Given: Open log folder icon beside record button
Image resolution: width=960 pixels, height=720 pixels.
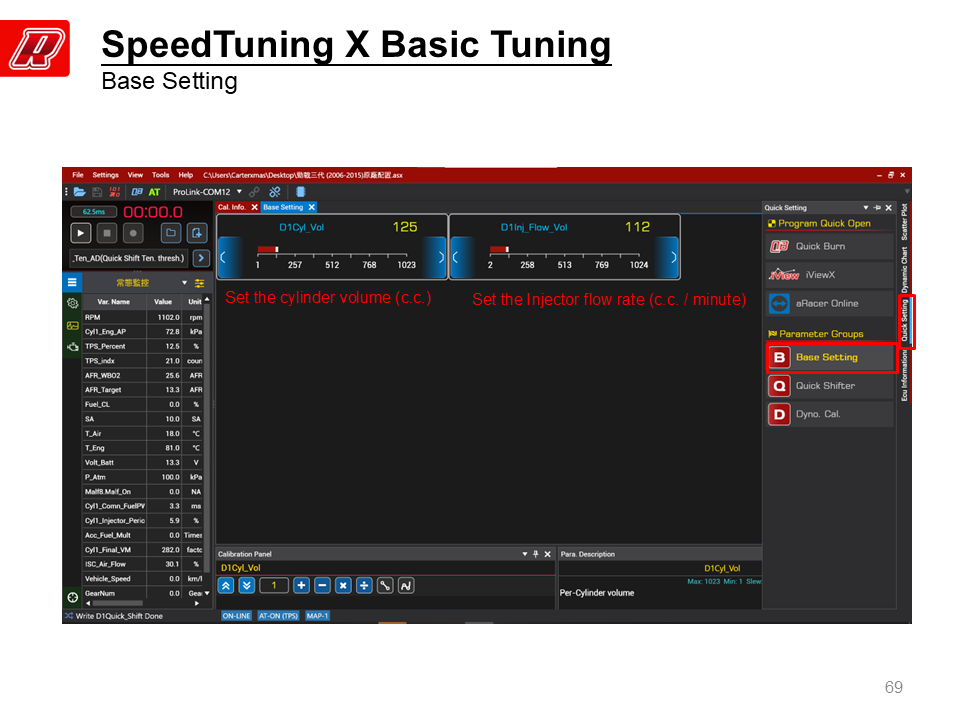Looking at the screenshot, I should (x=171, y=233).
